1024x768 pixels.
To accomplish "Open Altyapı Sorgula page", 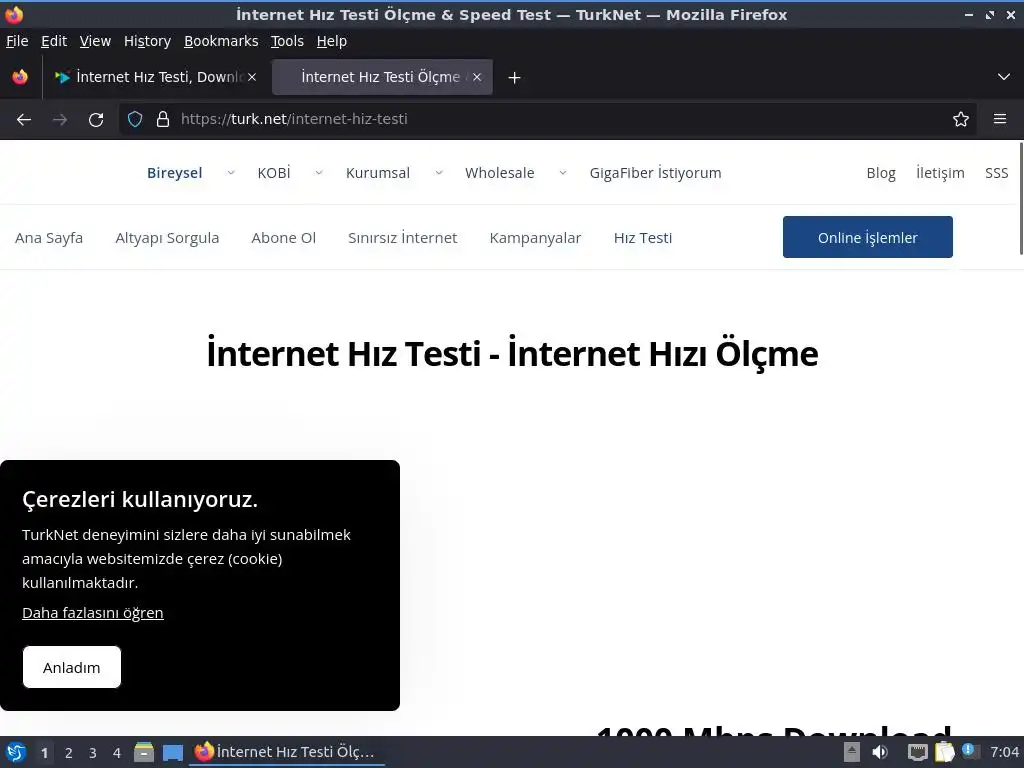I will coord(167,238).
